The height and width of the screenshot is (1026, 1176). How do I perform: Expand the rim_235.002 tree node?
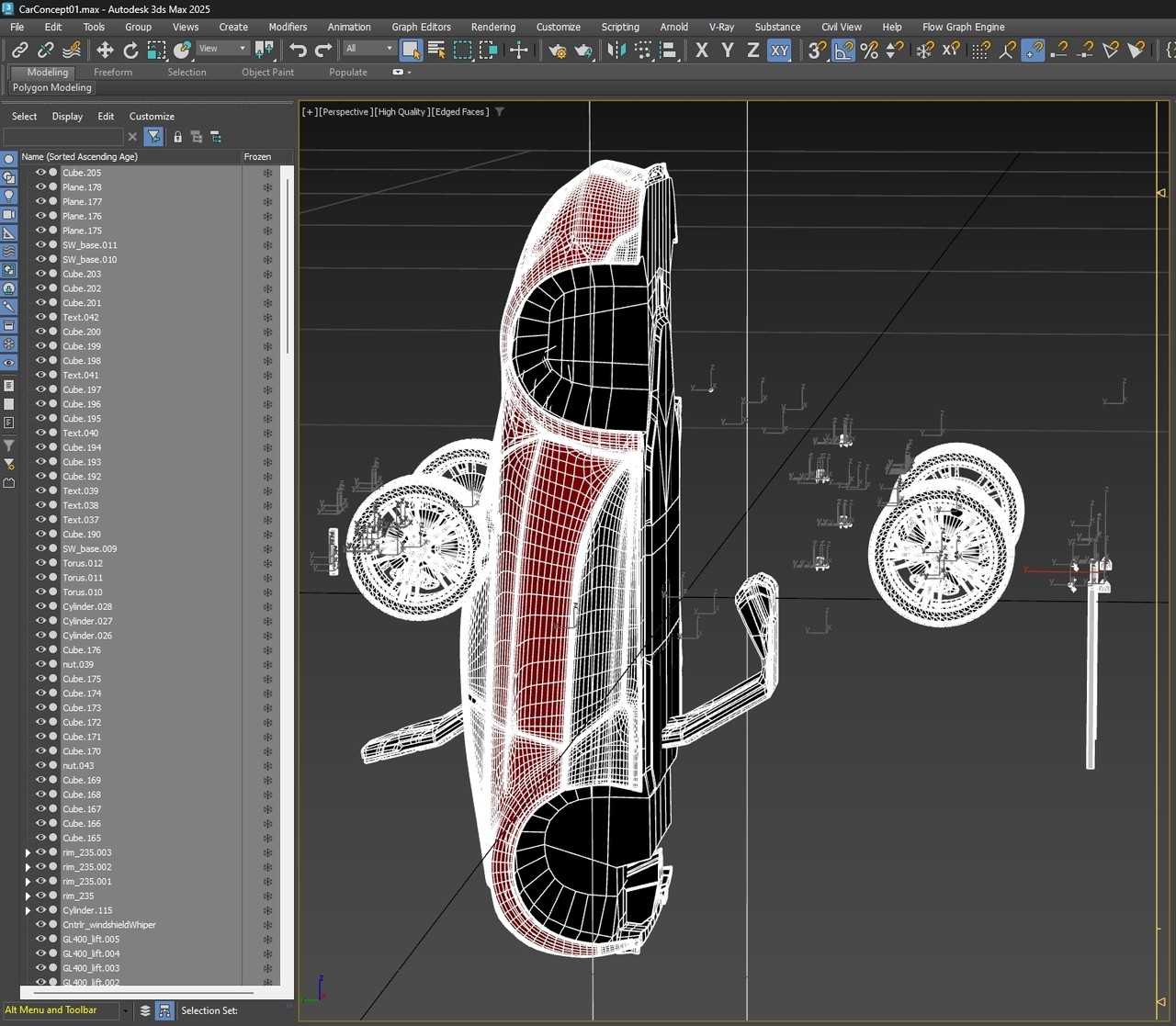pyautogui.click(x=28, y=867)
